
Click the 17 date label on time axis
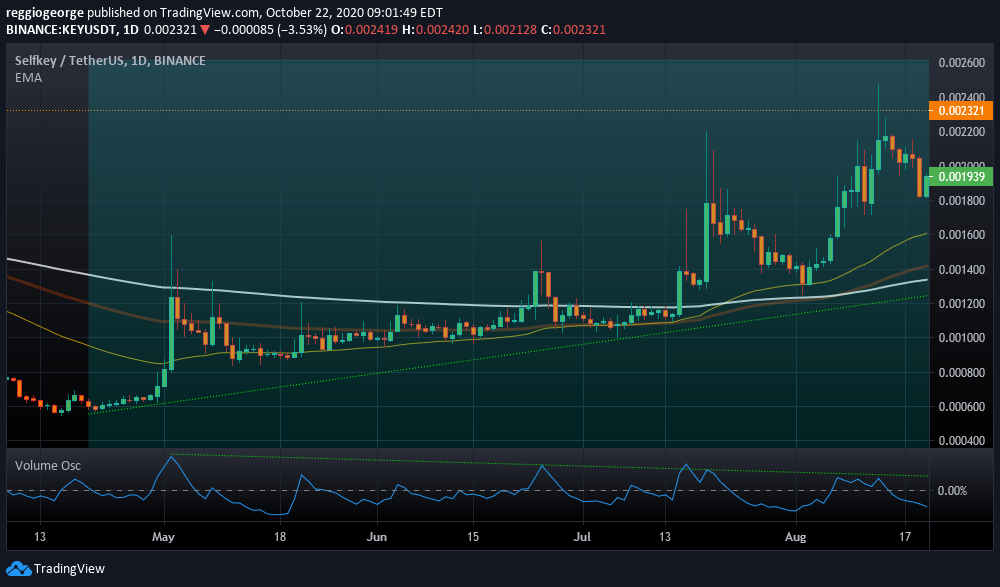[905, 537]
